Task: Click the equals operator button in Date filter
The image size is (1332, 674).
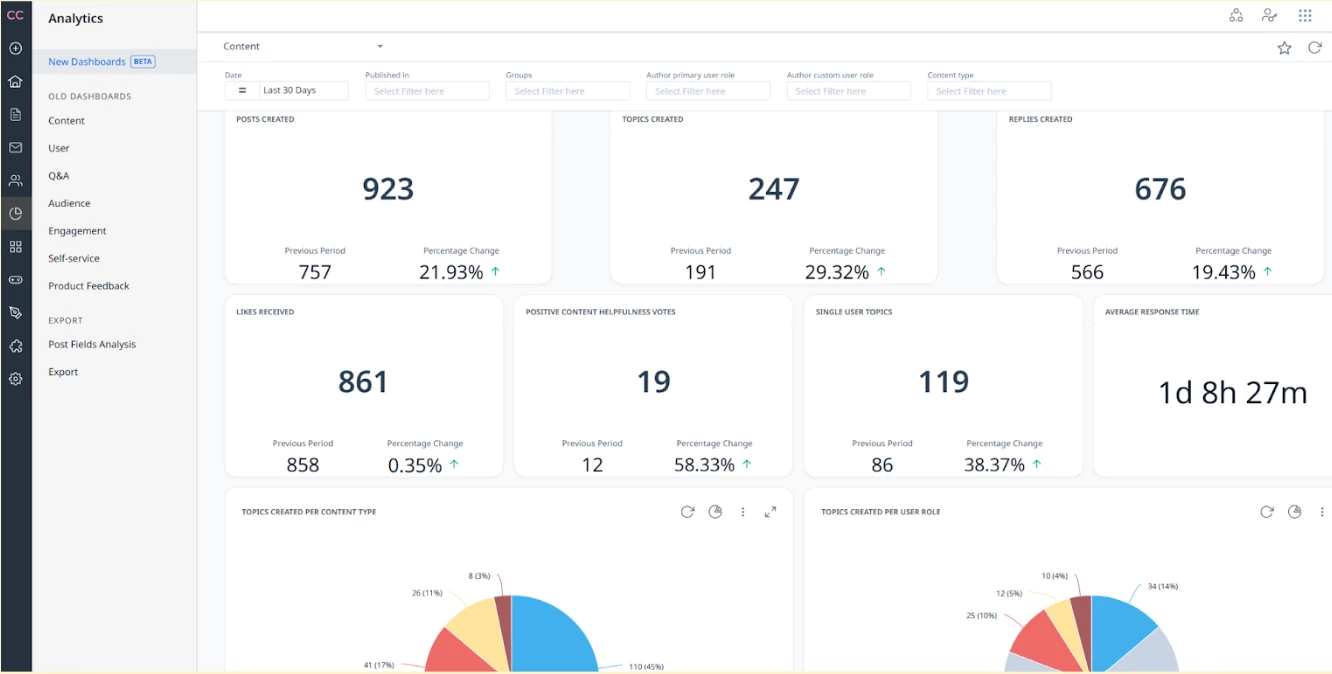Action: click(x=242, y=90)
